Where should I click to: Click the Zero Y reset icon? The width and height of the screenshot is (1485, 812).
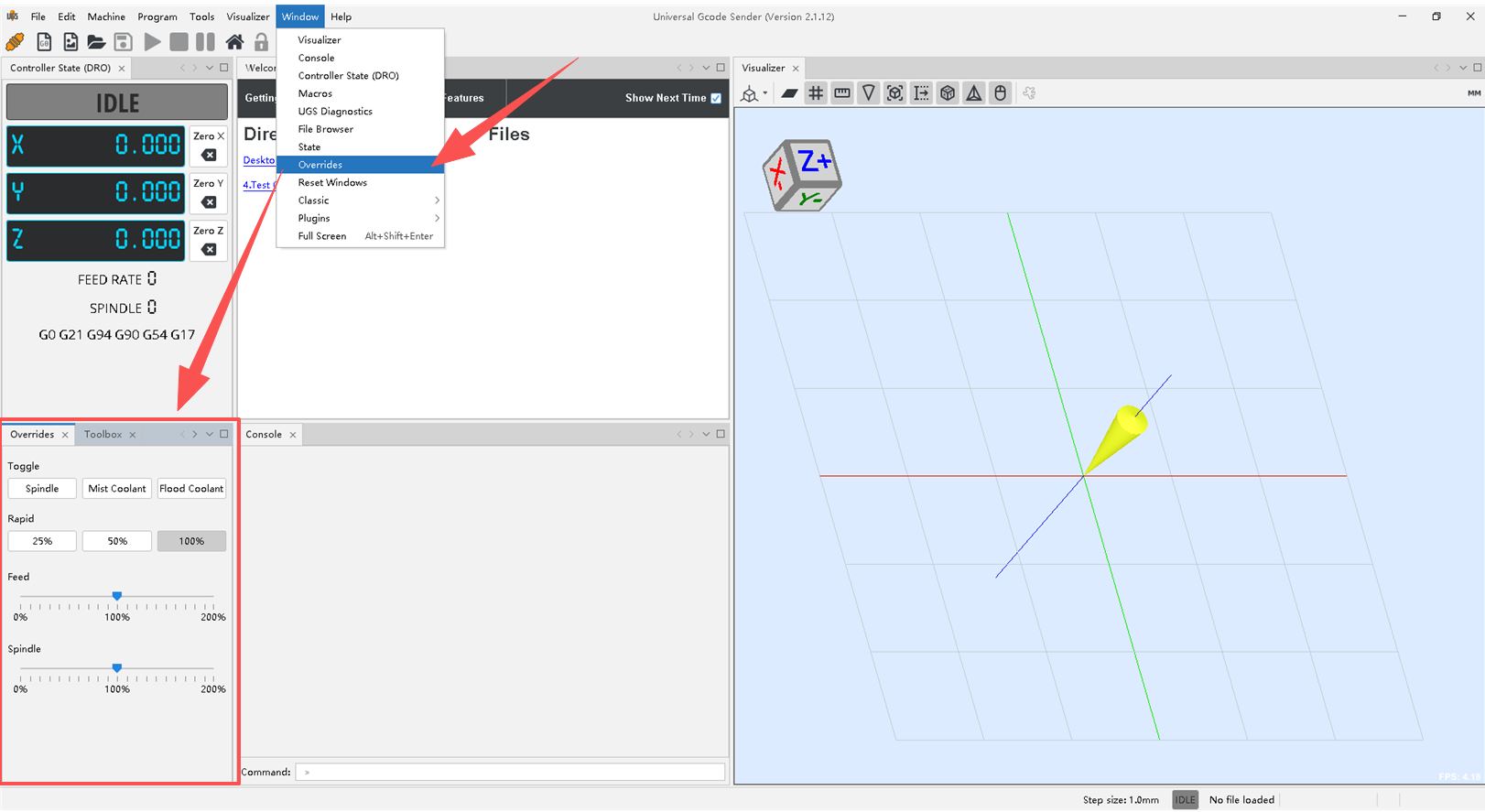pyautogui.click(x=209, y=202)
